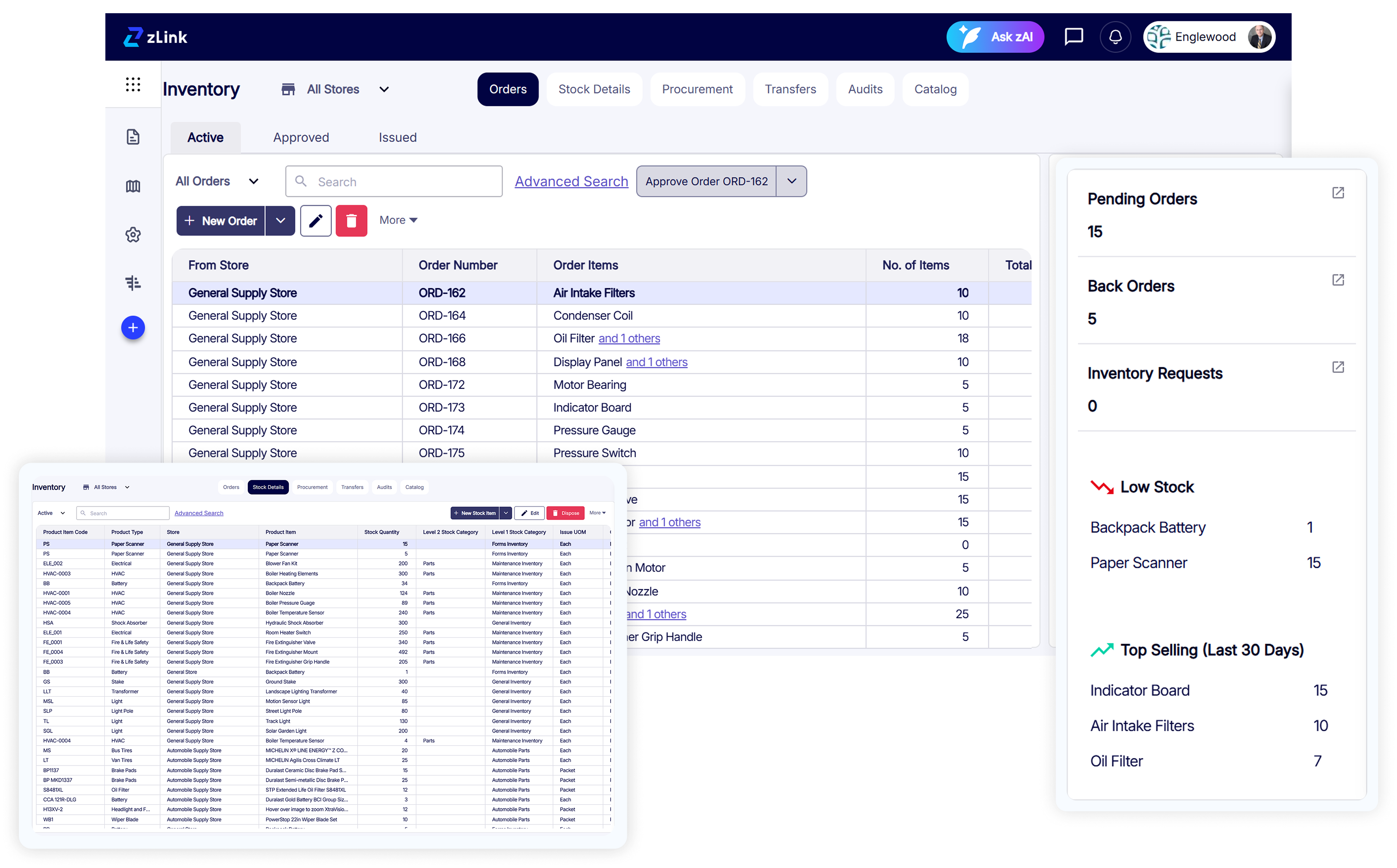Screen dimensions: 1397x868
Task: Click the red trash delete icon
Action: click(351, 220)
